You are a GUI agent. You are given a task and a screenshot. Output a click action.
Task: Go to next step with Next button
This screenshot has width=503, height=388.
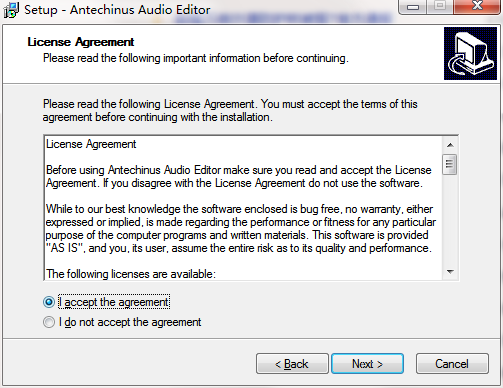pyautogui.click(x=367, y=364)
